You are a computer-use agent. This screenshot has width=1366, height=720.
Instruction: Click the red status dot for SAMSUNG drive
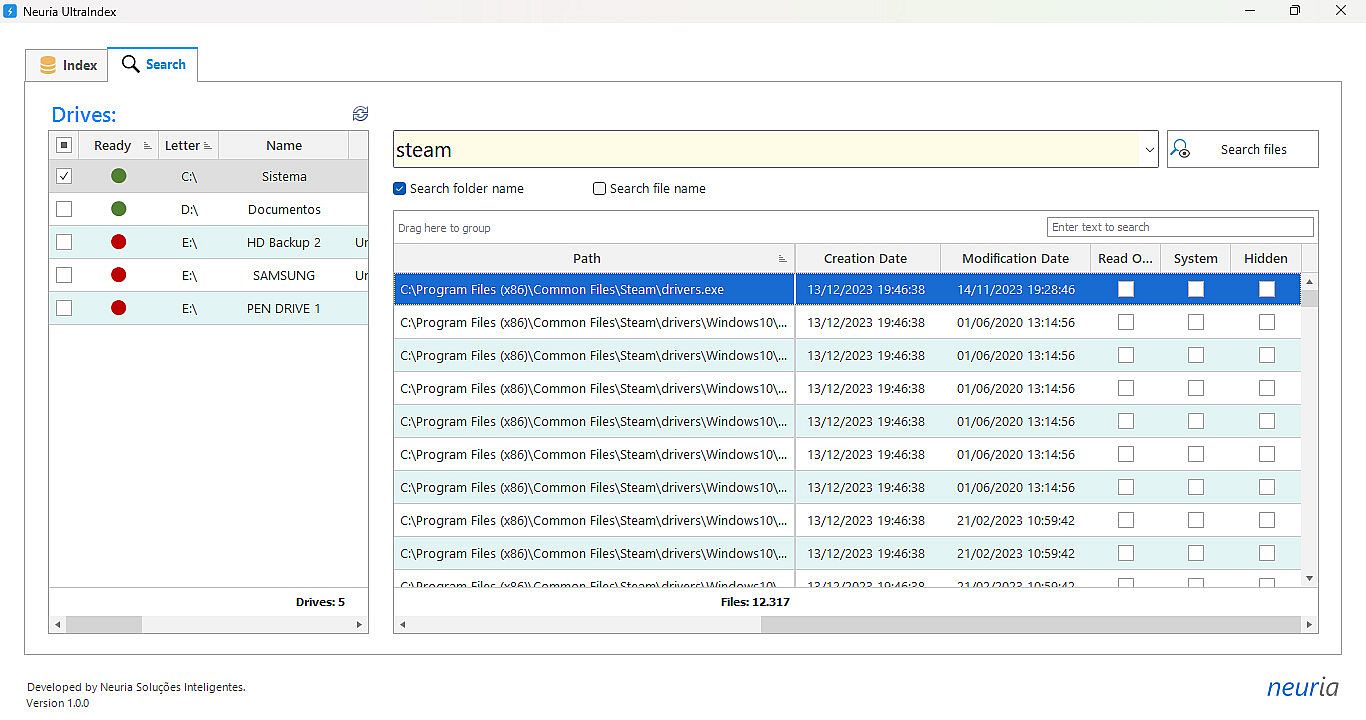pos(119,275)
